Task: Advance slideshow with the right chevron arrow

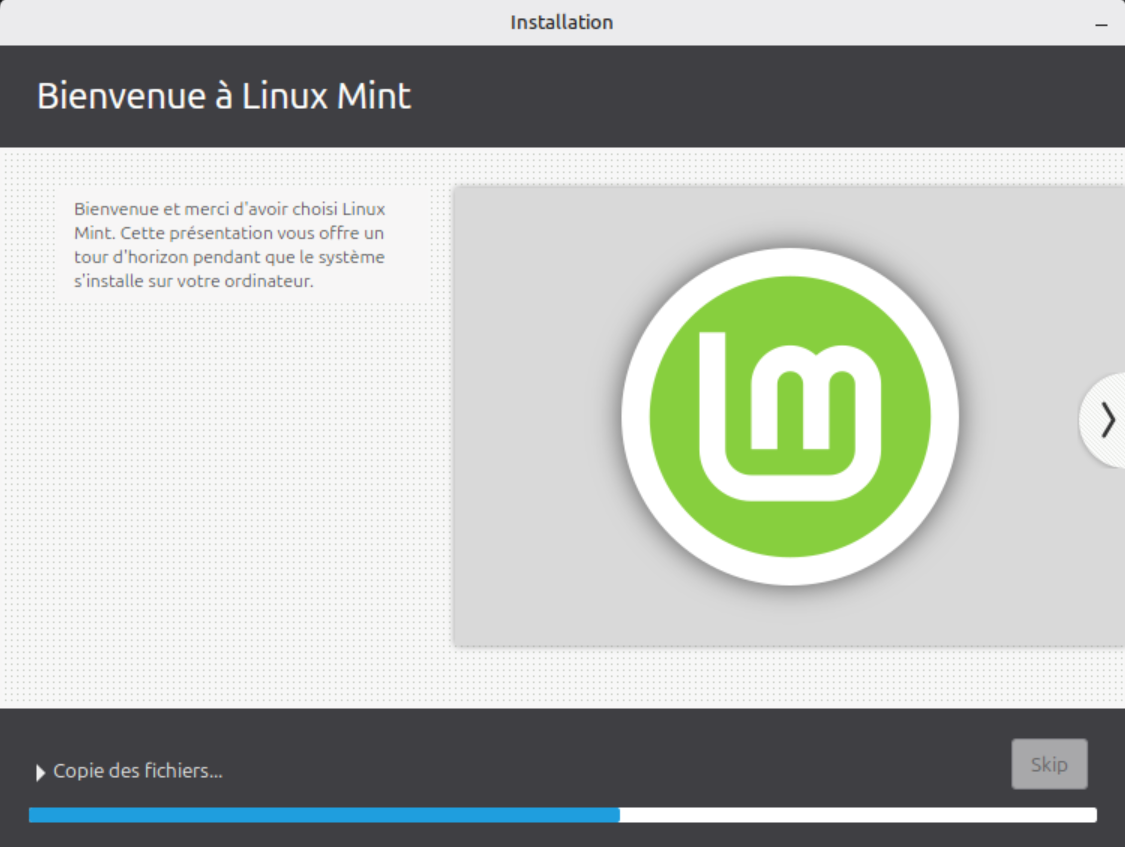Action: pyautogui.click(x=1108, y=420)
